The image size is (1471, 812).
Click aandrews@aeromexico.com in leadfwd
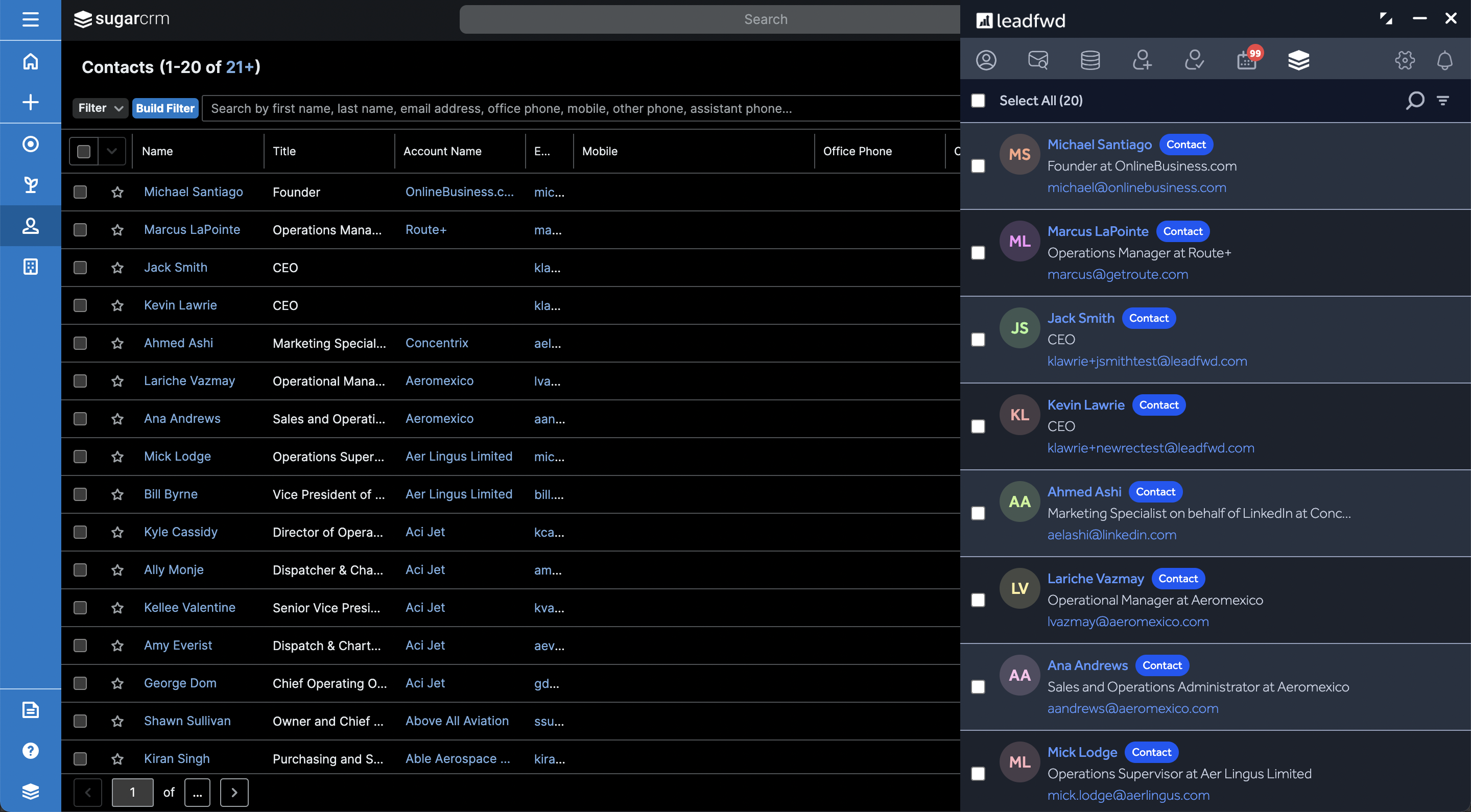coord(1132,708)
